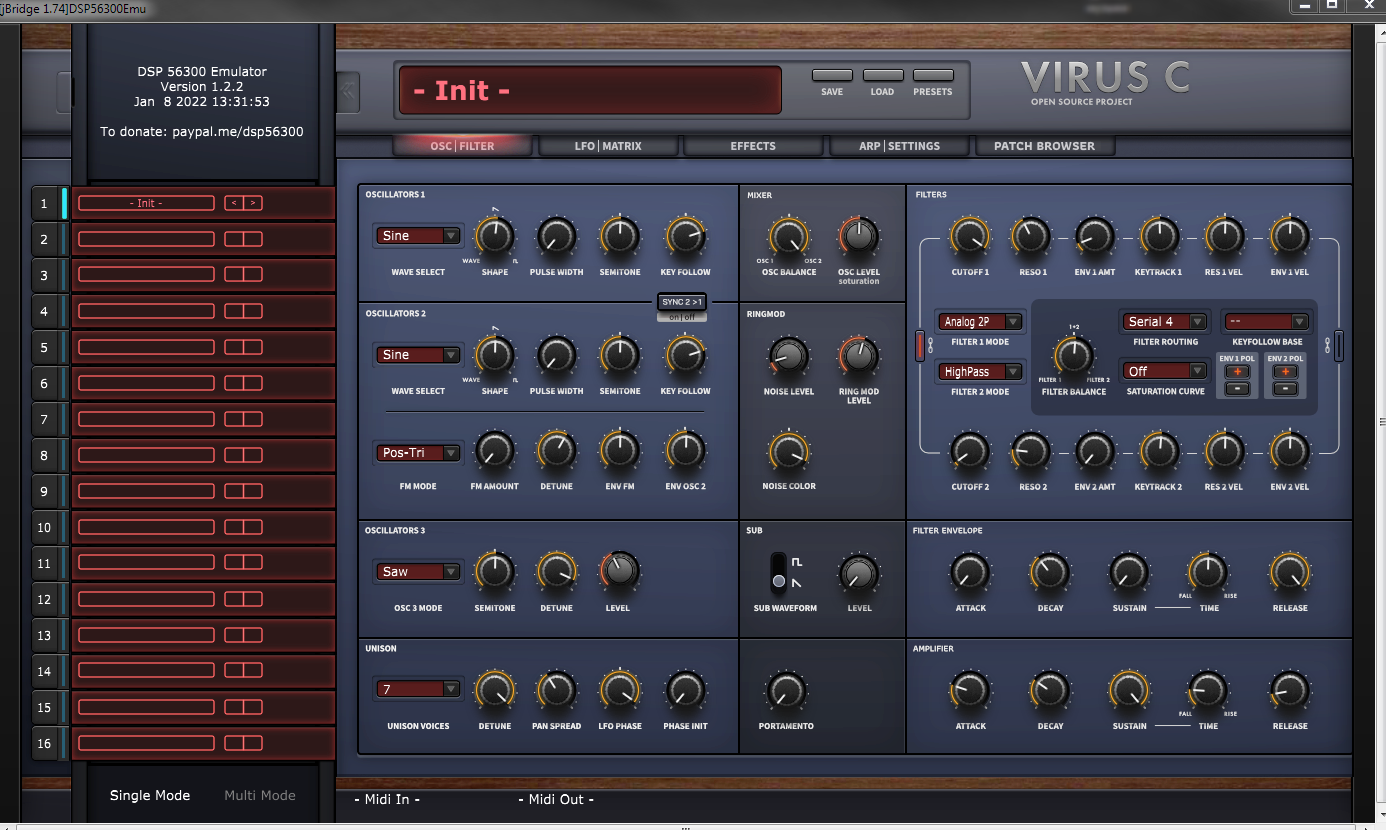Image resolution: width=1386 pixels, height=830 pixels.
Task: Click the Portamento knob
Action: 786,690
